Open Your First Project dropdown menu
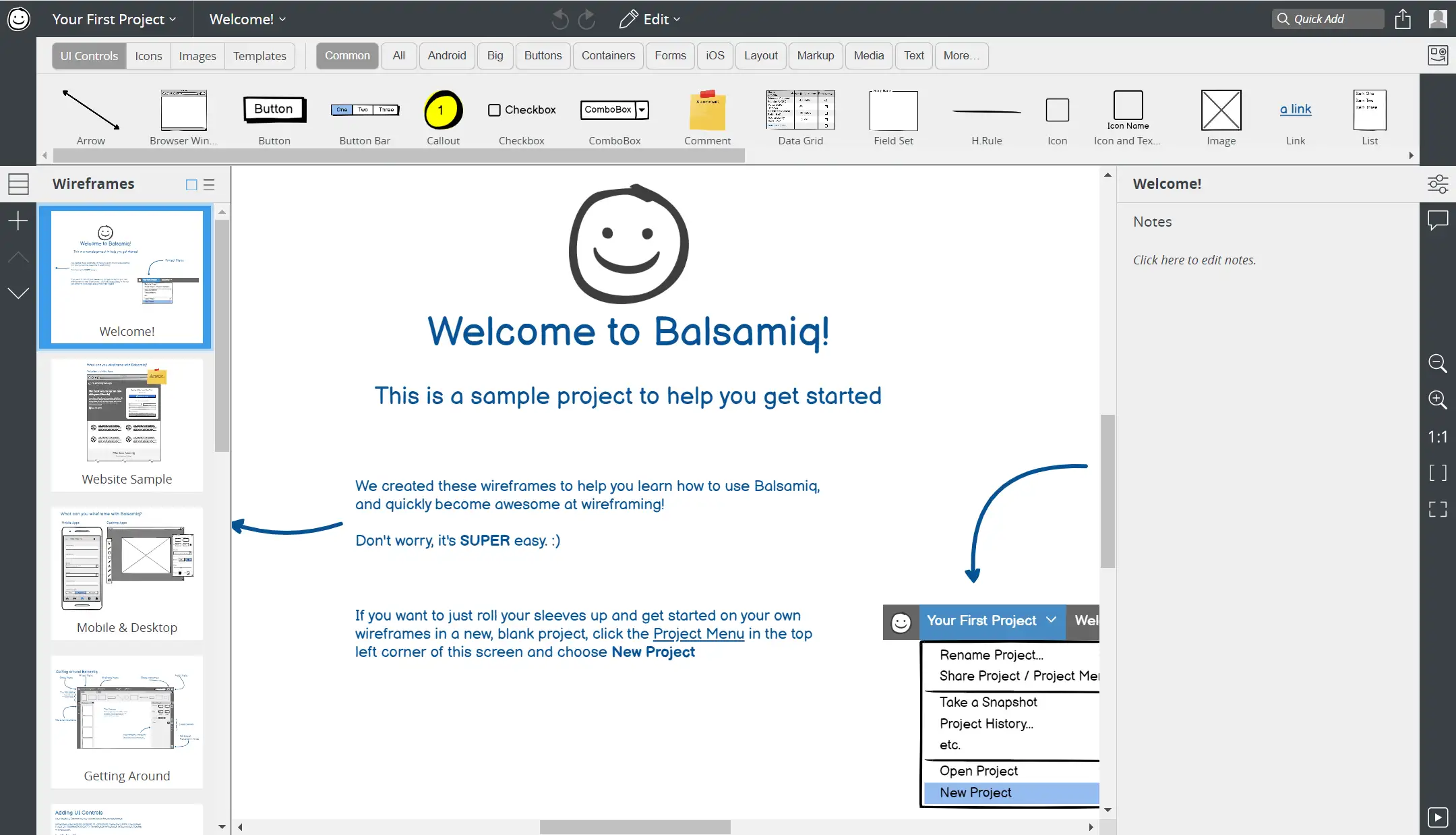Viewport: 1456px width, 835px height. [x=114, y=19]
